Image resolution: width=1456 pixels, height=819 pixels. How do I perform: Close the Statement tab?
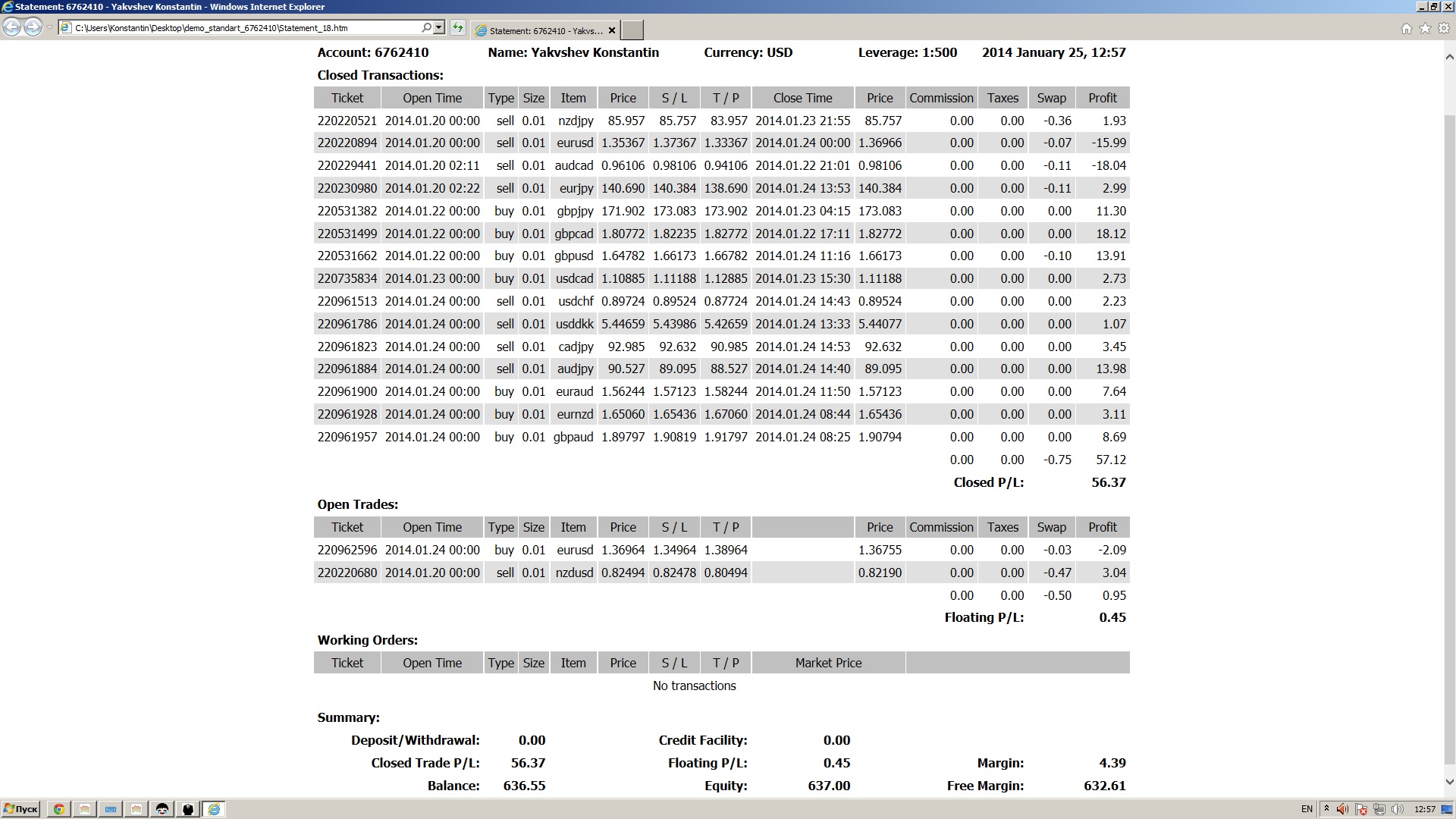coord(612,30)
